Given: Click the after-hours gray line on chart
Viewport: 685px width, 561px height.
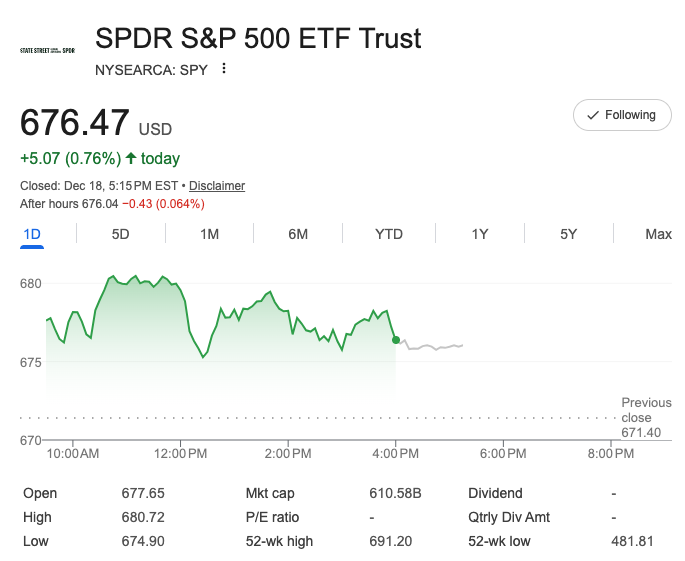Looking at the screenshot, I should 430,347.
